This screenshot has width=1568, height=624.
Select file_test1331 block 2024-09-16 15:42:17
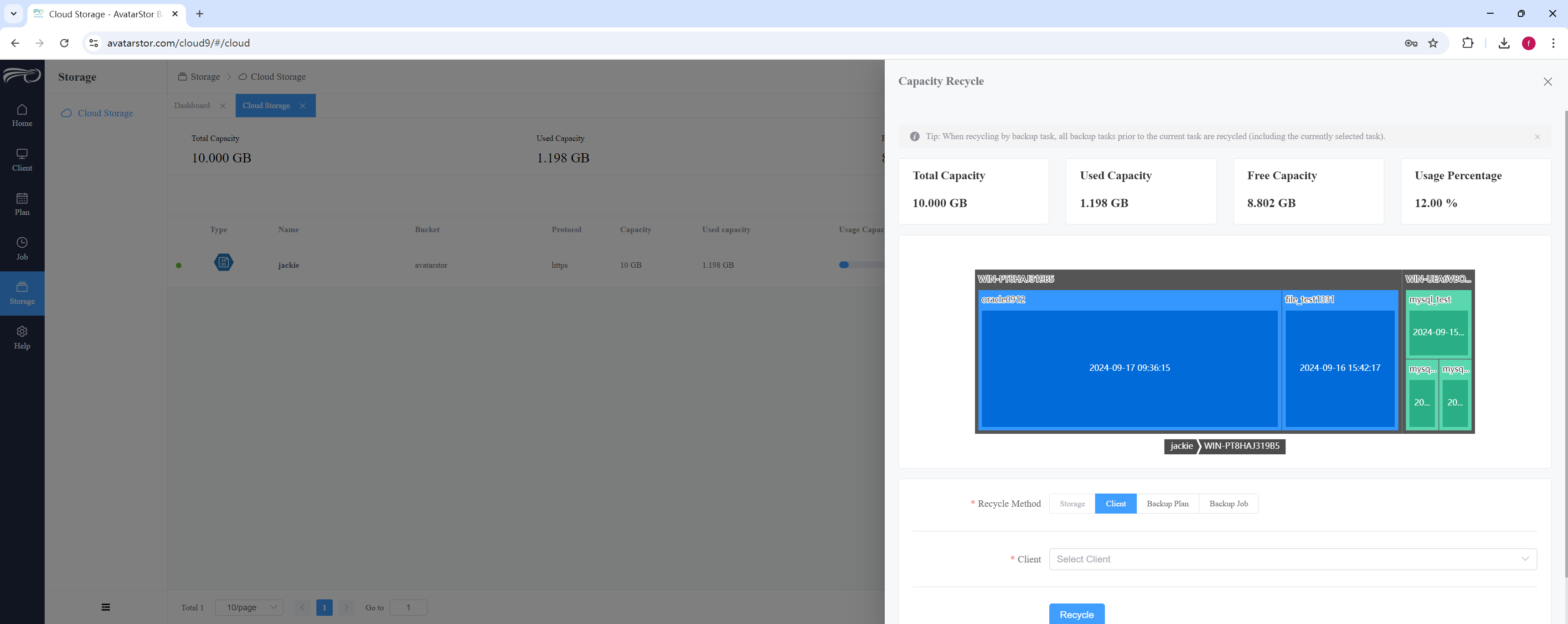1339,368
